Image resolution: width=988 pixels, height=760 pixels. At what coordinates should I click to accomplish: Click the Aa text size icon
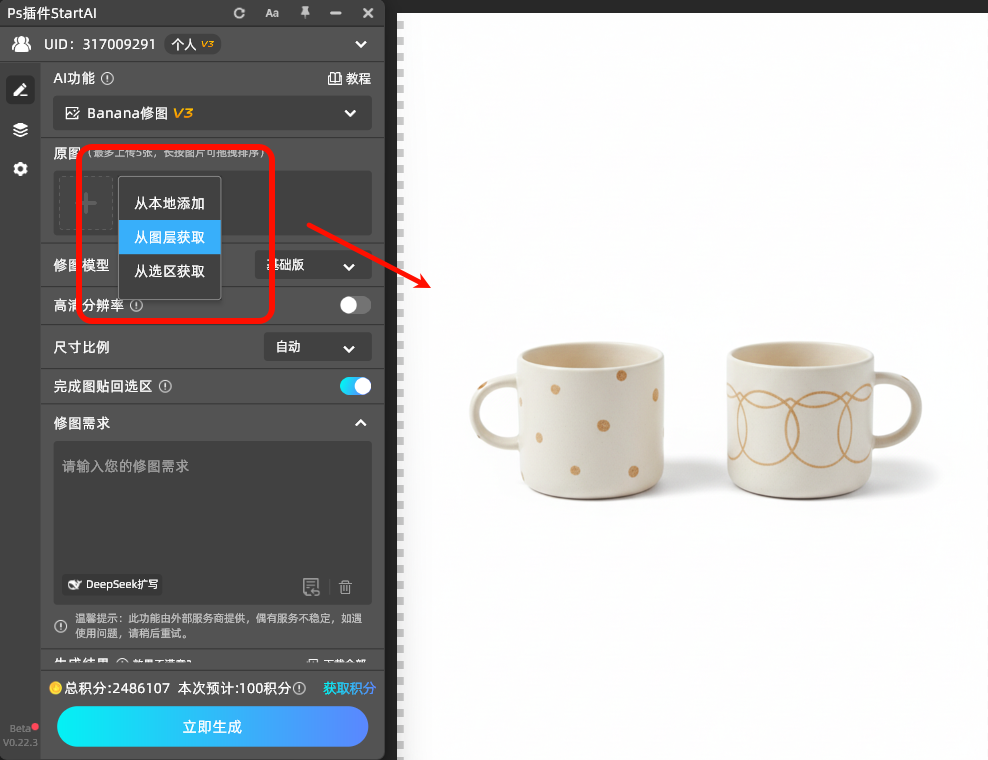click(272, 13)
